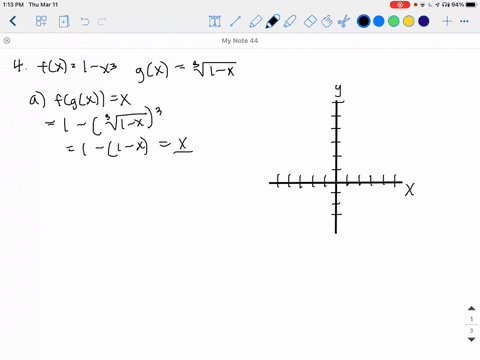Select the lasso selection tool
Screen dimensions: 480x360
coord(327,21)
